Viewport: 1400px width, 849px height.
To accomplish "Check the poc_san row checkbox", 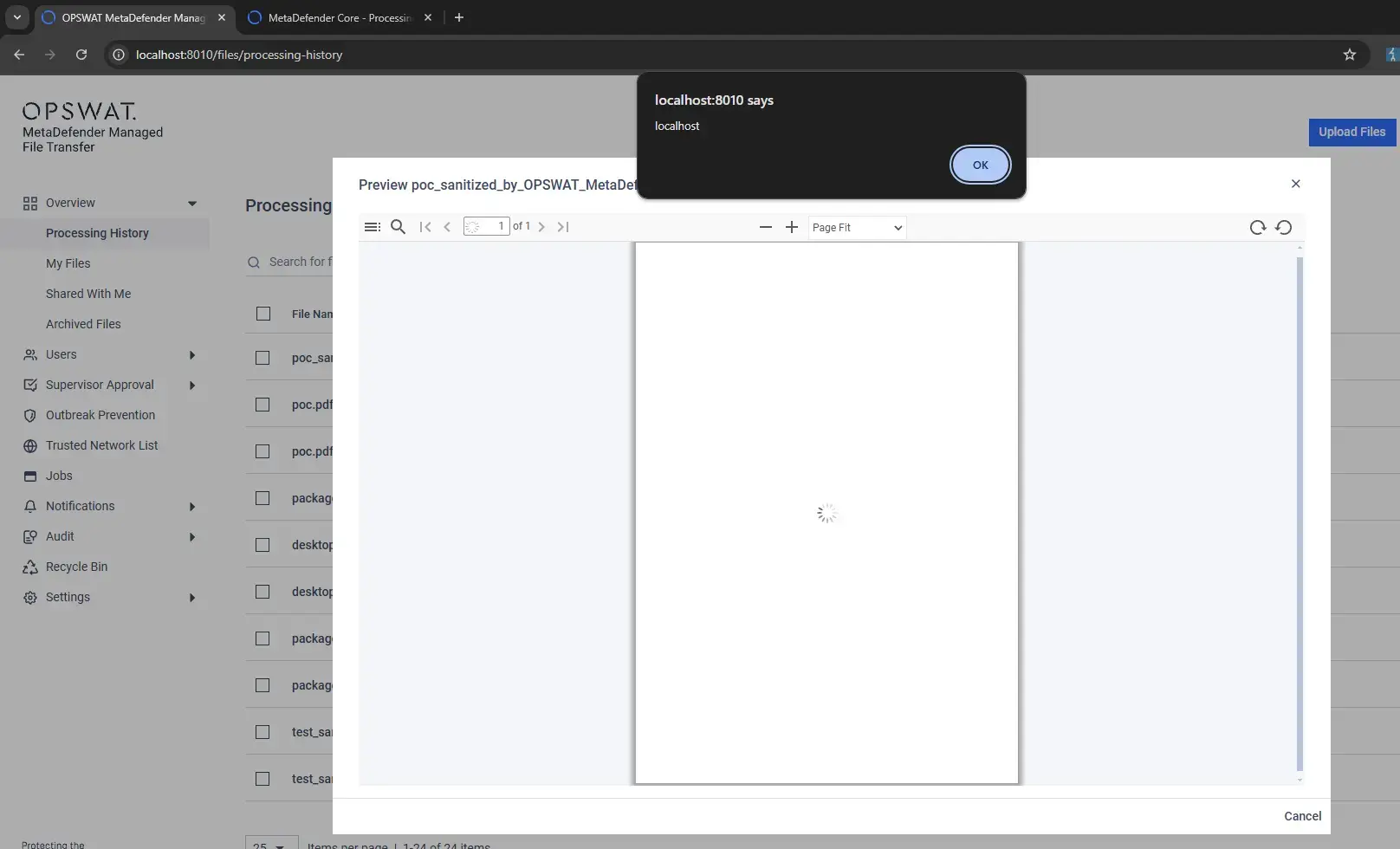I will pos(262,358).
